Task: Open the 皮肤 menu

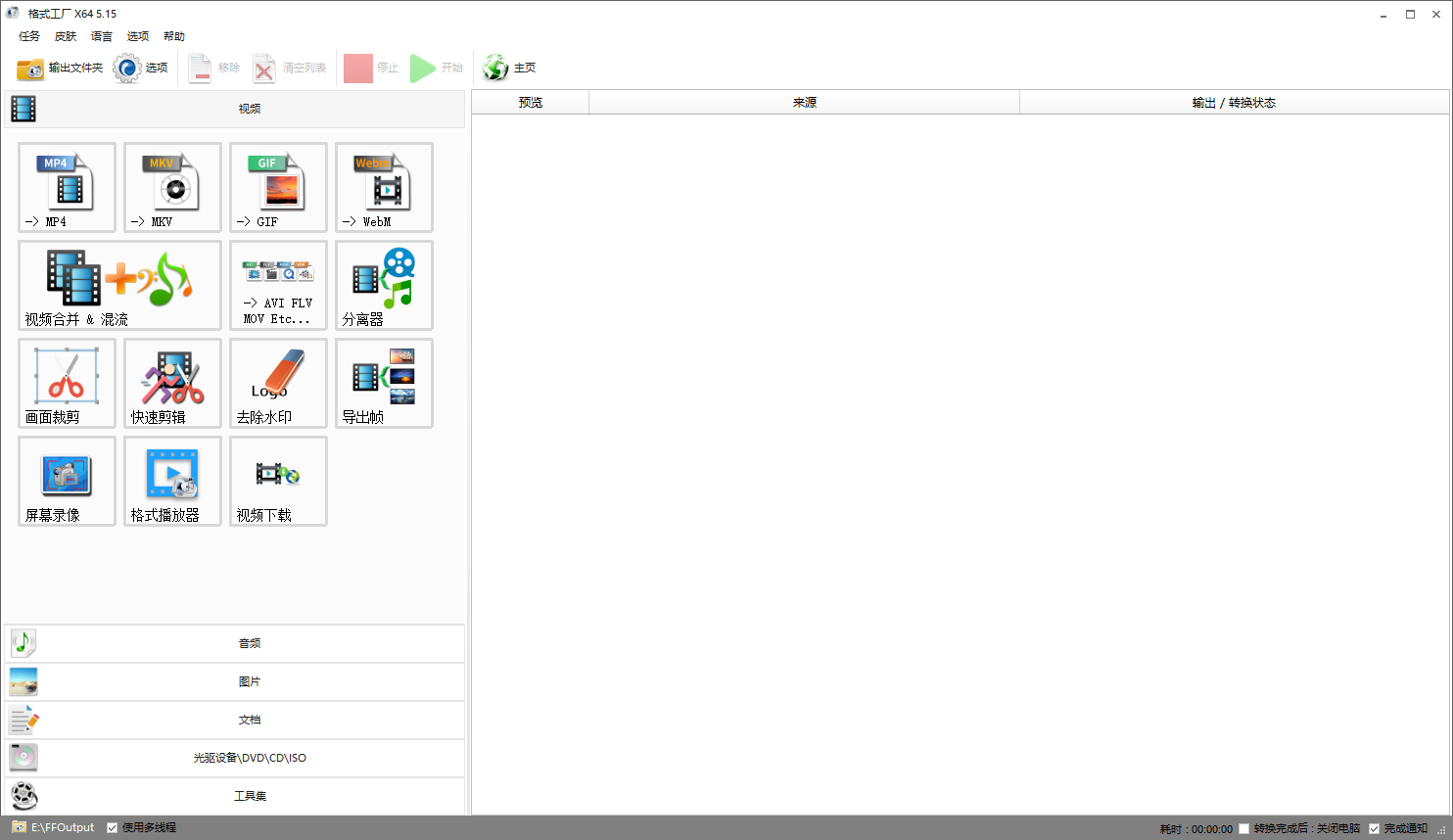Action: point(66,36)
